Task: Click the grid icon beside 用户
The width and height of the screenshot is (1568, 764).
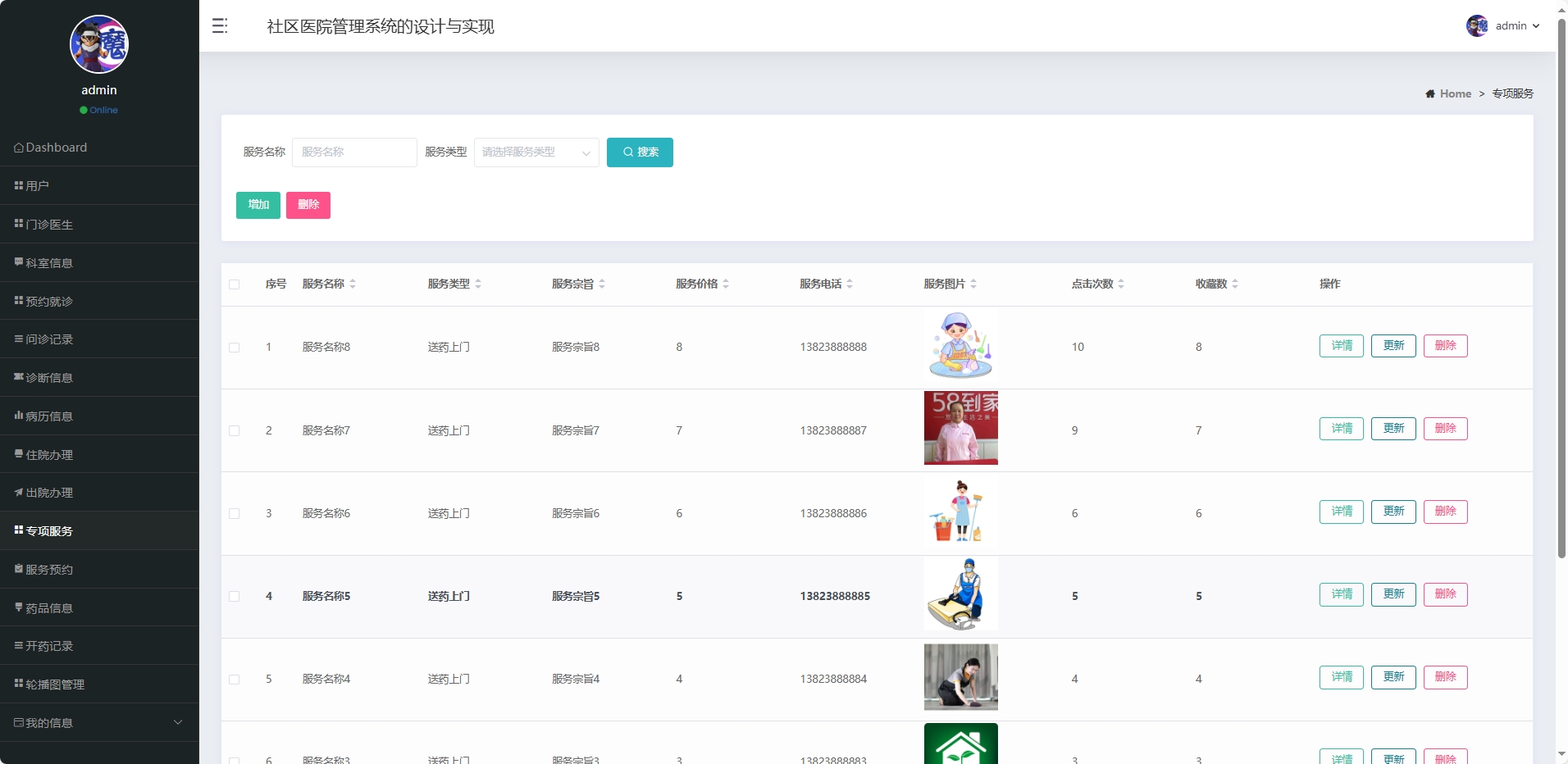Action: click(x=19, y=186)
